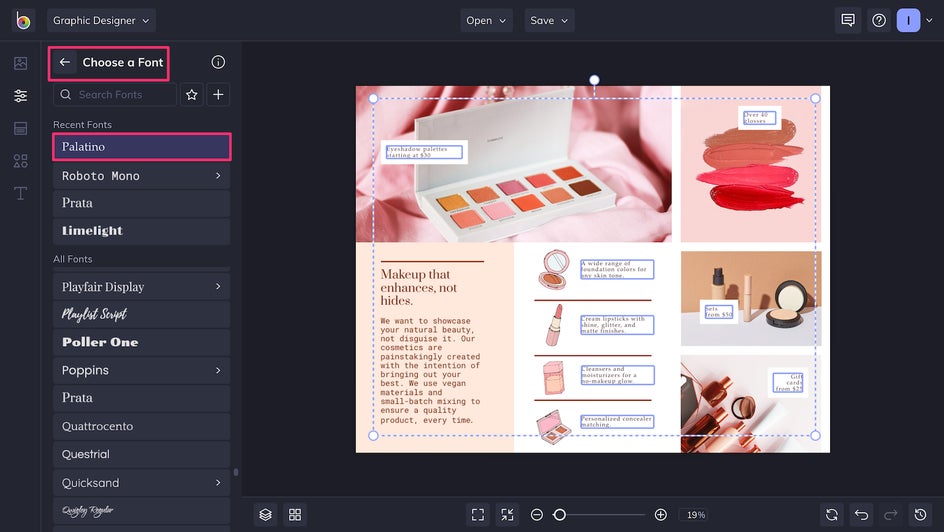Viewport: 944px width, 532px height.
Task: Select the 'A wide range of foundation' text box
Action: tap(617, 270)
